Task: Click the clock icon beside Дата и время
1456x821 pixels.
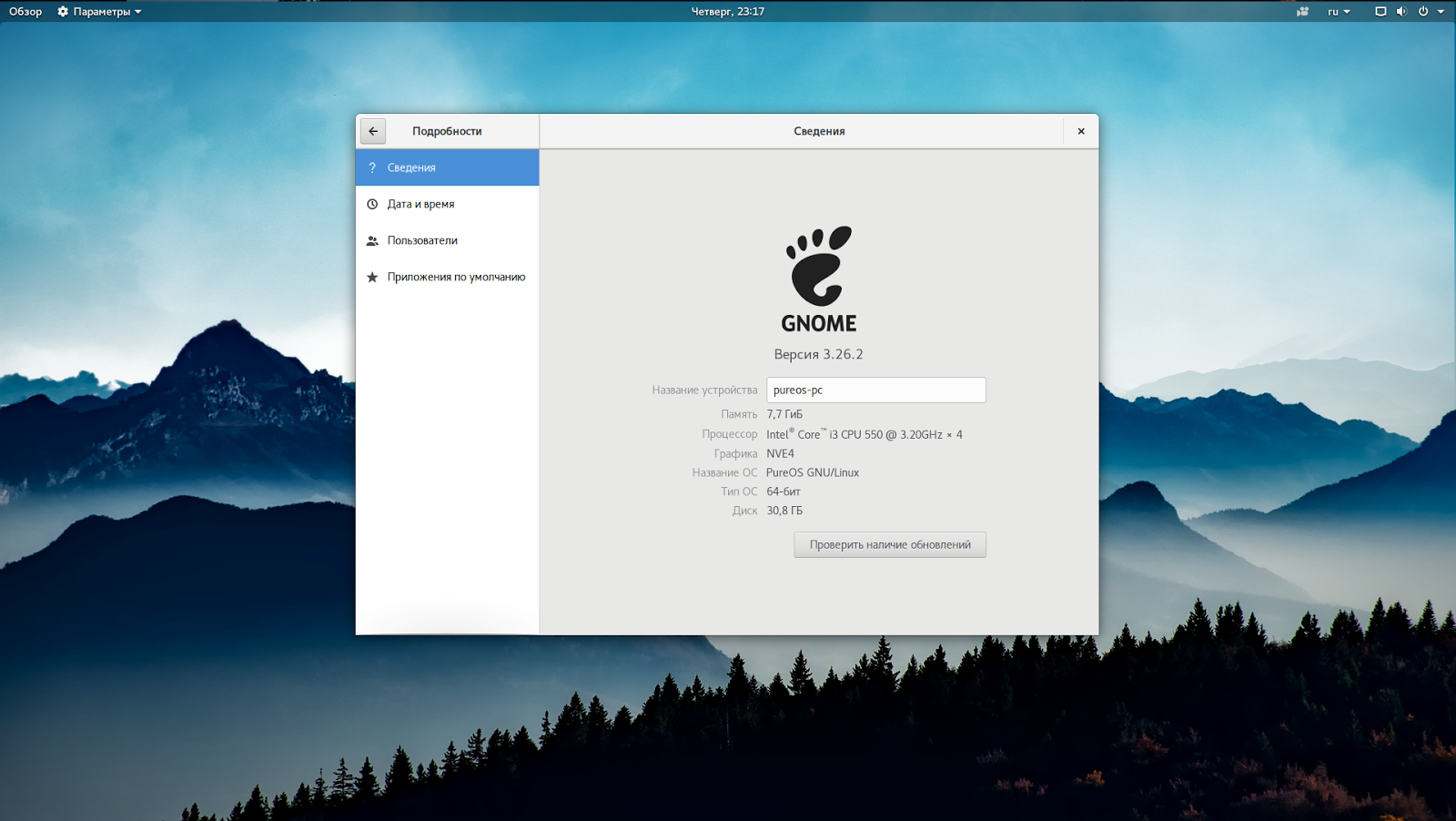Action: (x=372, y=204)
